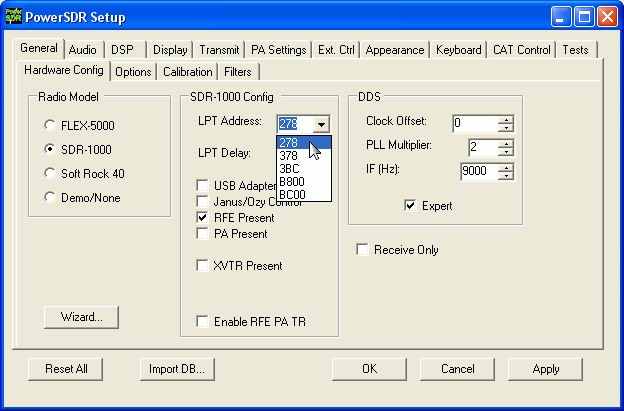Switch to the Filters sub-tab
The width and height of the screenshot is (624, 411).
(x=238, y=72)
